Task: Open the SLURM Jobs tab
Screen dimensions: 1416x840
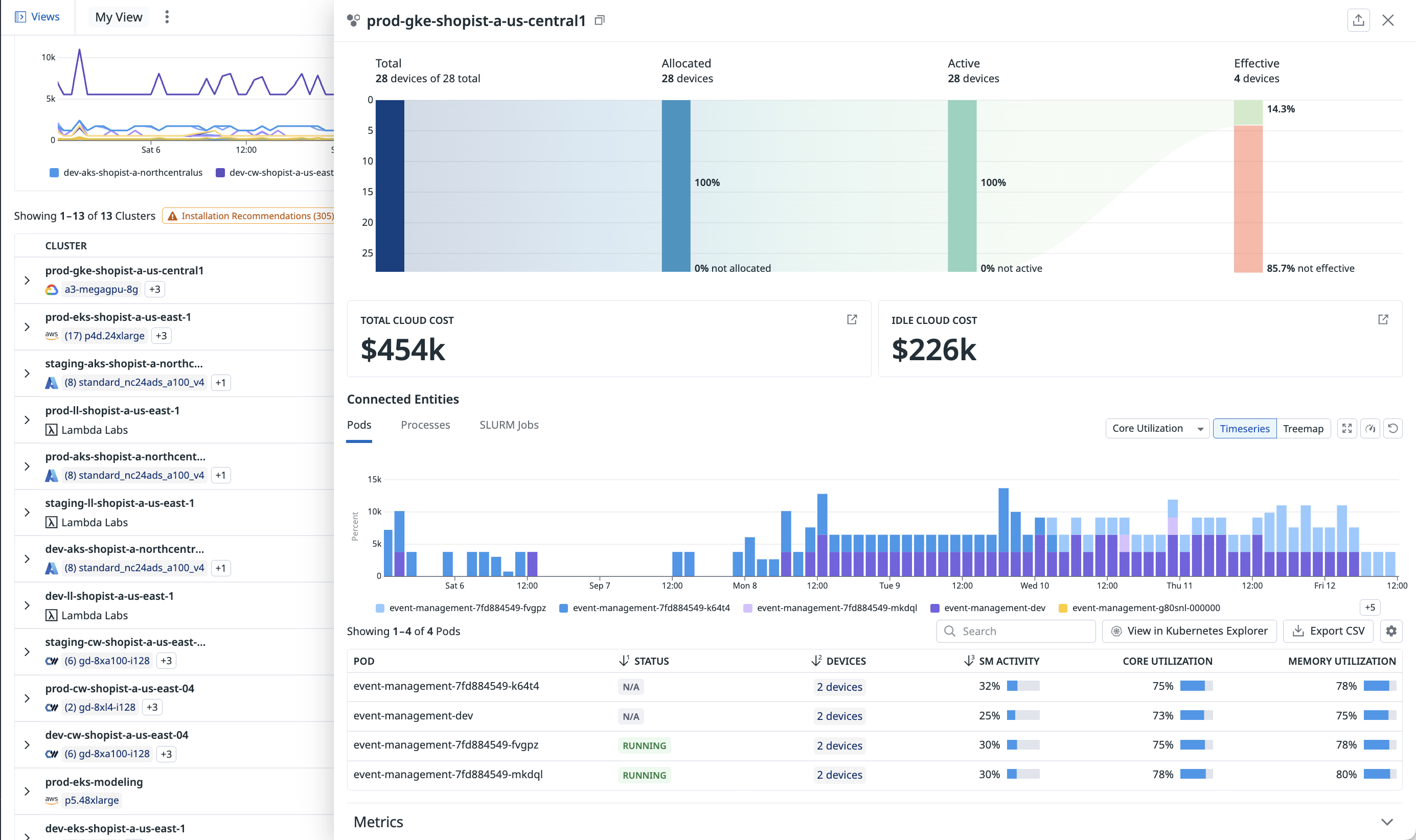Action: pyautogui.click(x=509, y=425)
